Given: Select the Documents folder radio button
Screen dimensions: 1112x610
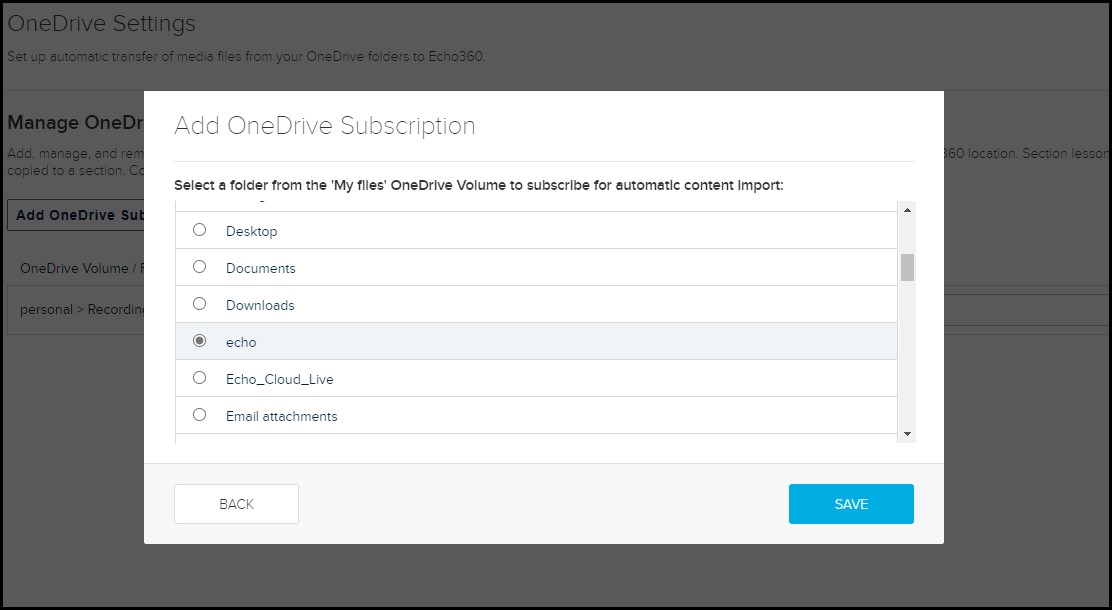Looking at the screenshot, I should (x=199, y=267).
